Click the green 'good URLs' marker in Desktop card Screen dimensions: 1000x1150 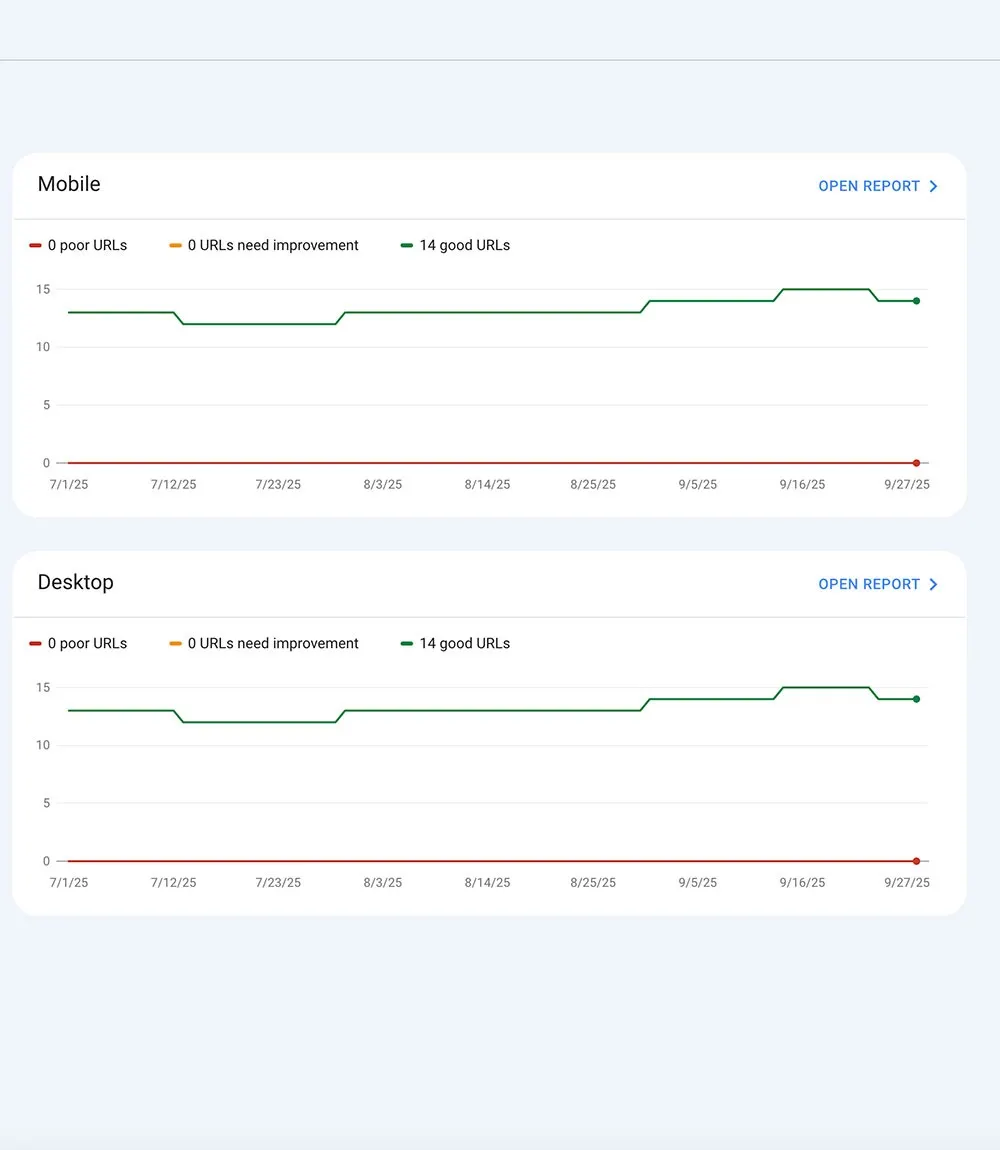click(x=405, y=643)
